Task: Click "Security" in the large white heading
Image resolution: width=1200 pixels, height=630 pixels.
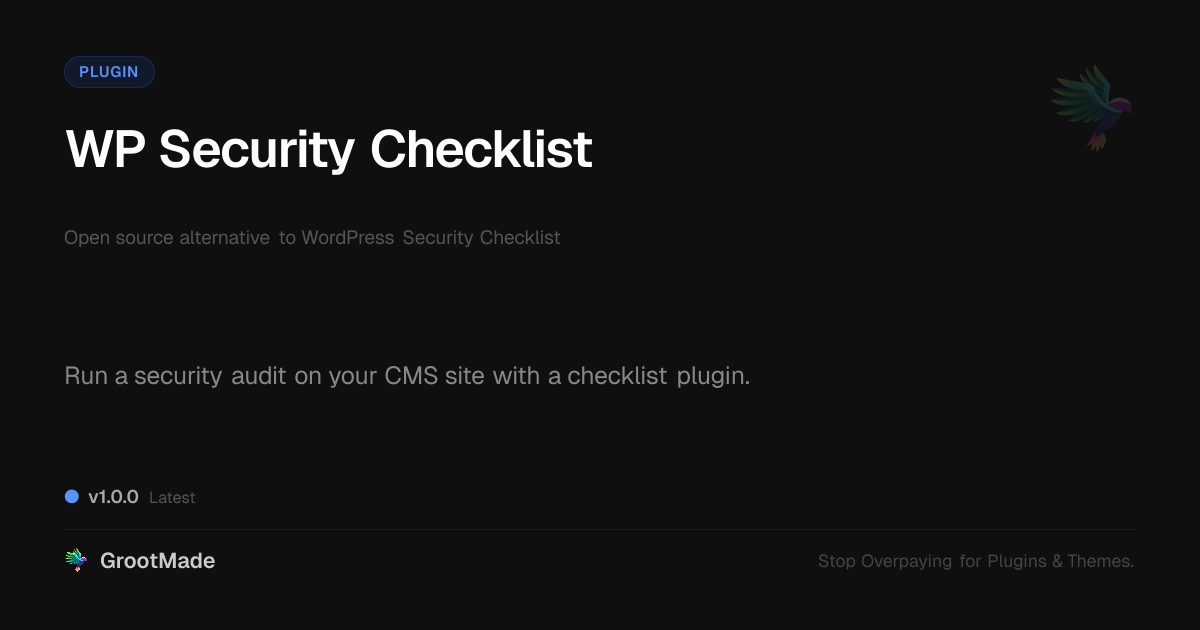Action: coord(256,150)
